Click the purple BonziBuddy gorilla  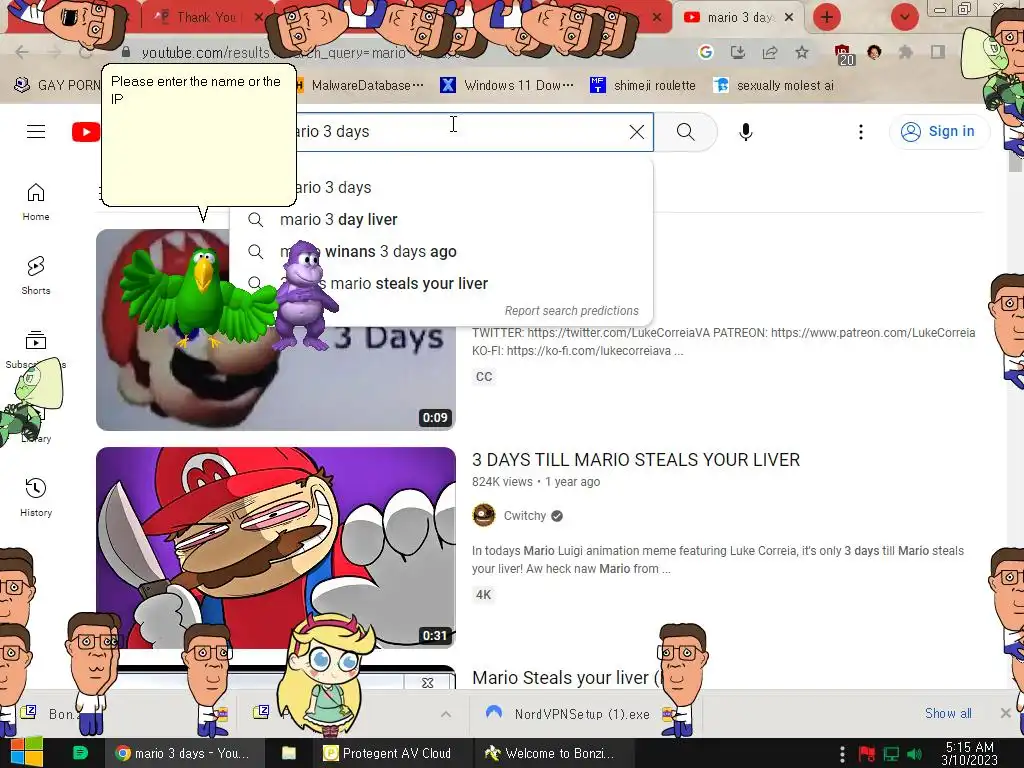pos(304,297)
